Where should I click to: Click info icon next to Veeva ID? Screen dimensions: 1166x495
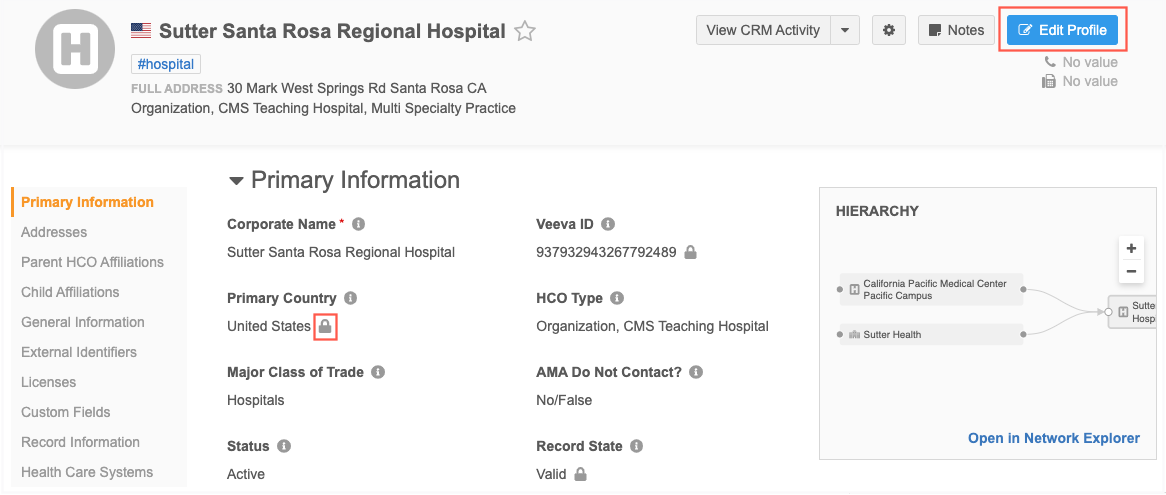tap(608, 224)
